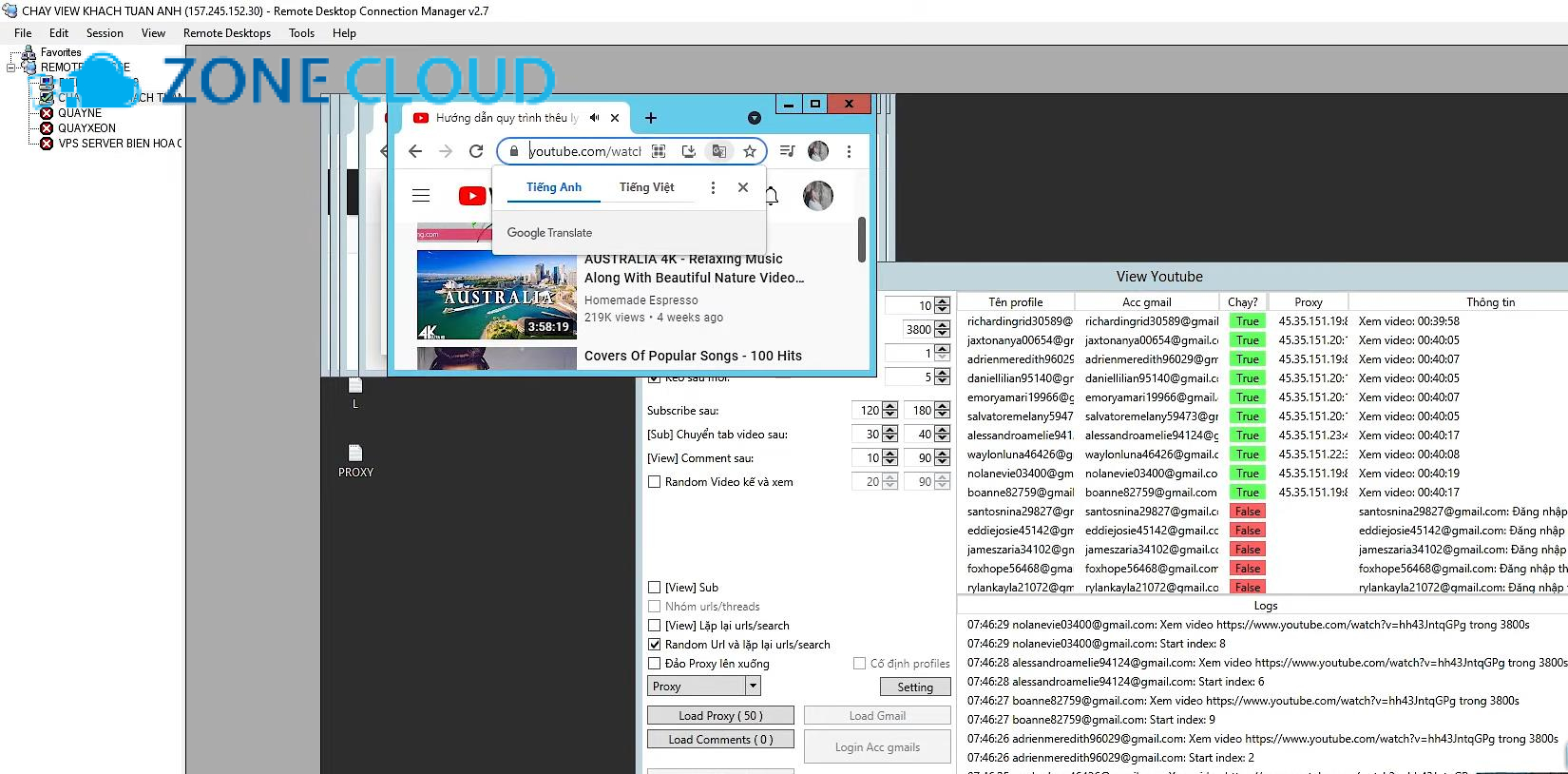Click the Google Translate icon in address bar
Image resolution: width=1568 pixels, height=774 pixels.
pyautogui.click(x=719, y=151)
